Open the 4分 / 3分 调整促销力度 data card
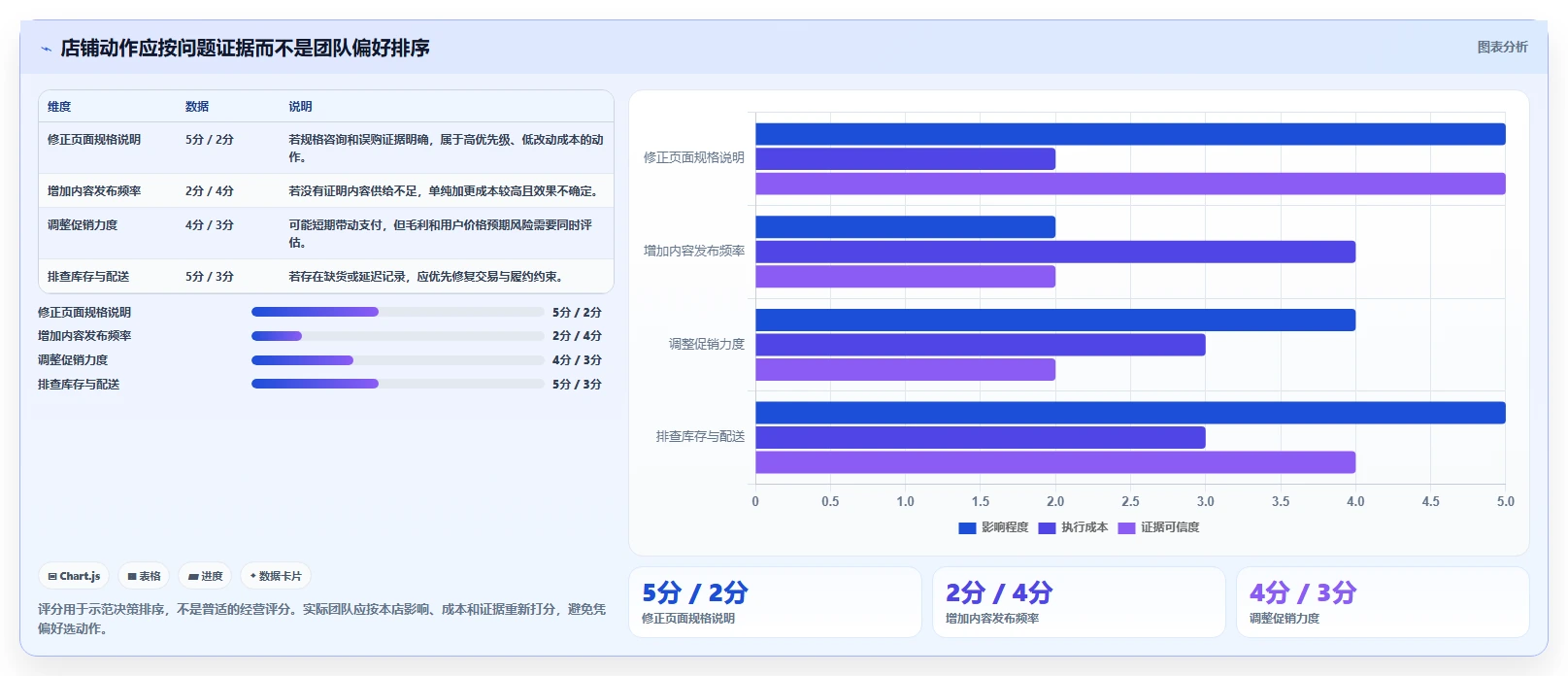The width and height of the screenshot is (1568, 676). [1383, 602]
